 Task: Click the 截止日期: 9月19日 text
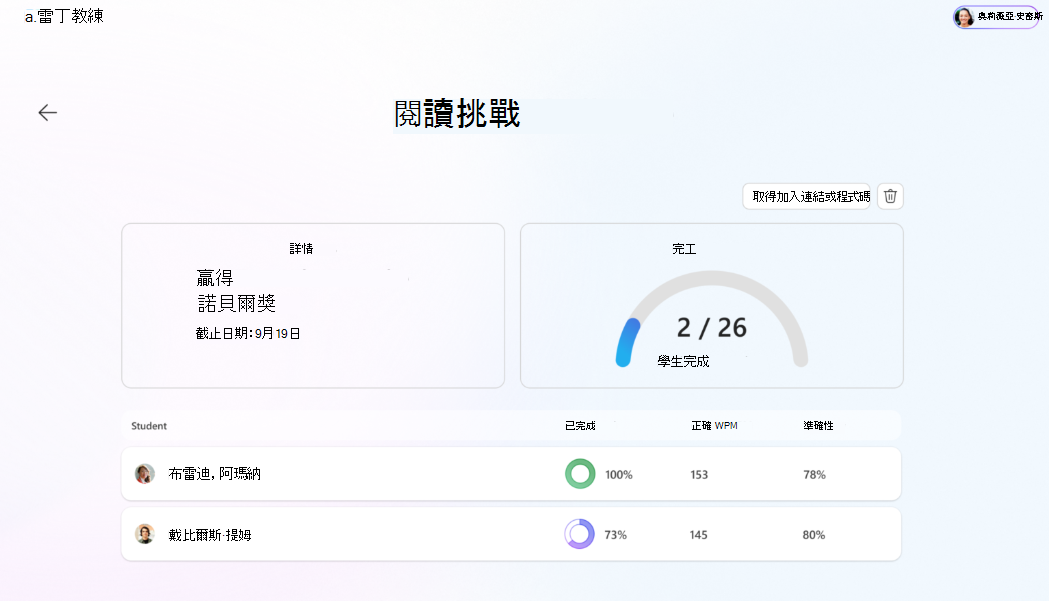click(248, 333)
